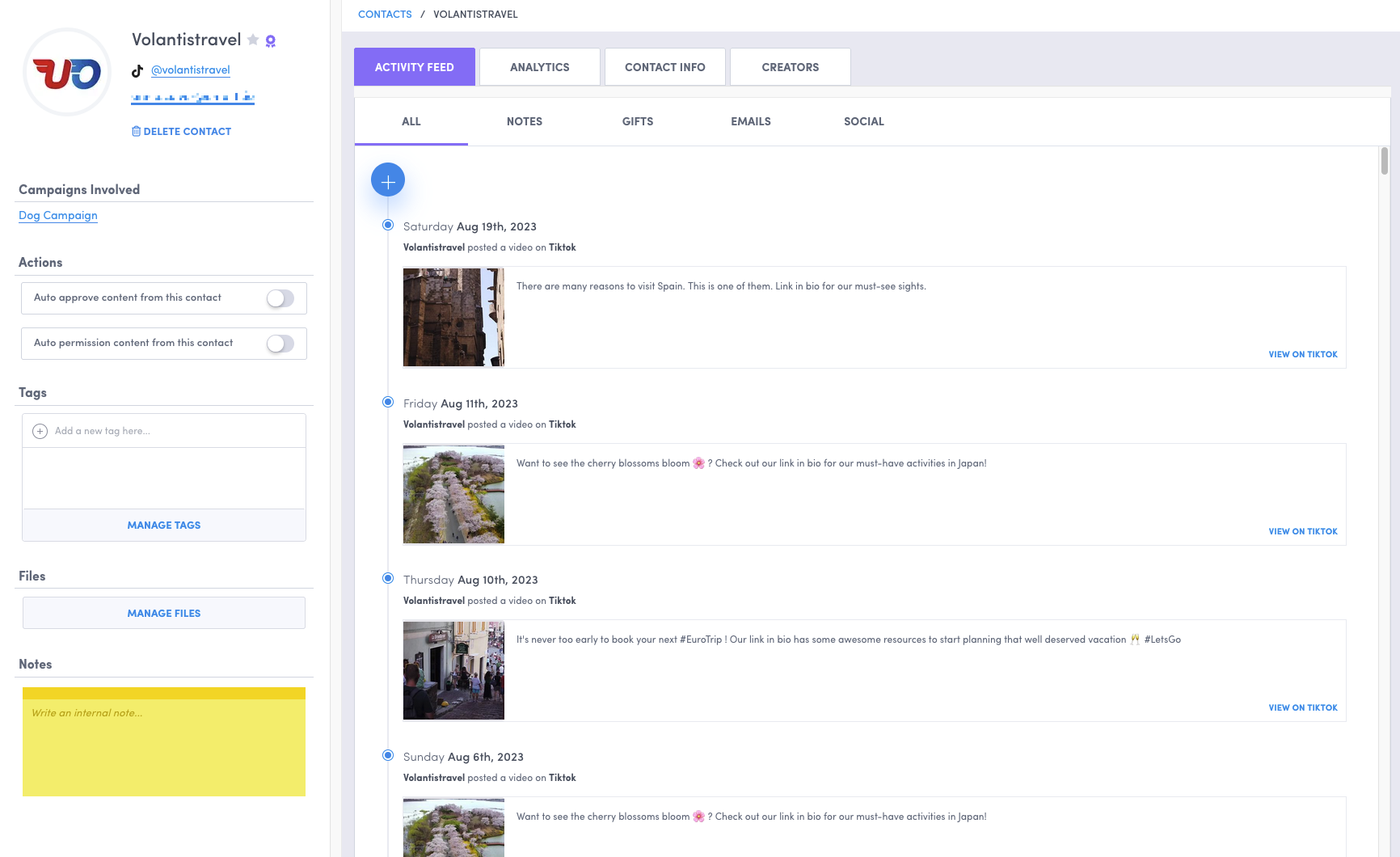This screenshot has height=857, width=1400.
Task: Click the blue plus add activity button
Action: (388, 180)
